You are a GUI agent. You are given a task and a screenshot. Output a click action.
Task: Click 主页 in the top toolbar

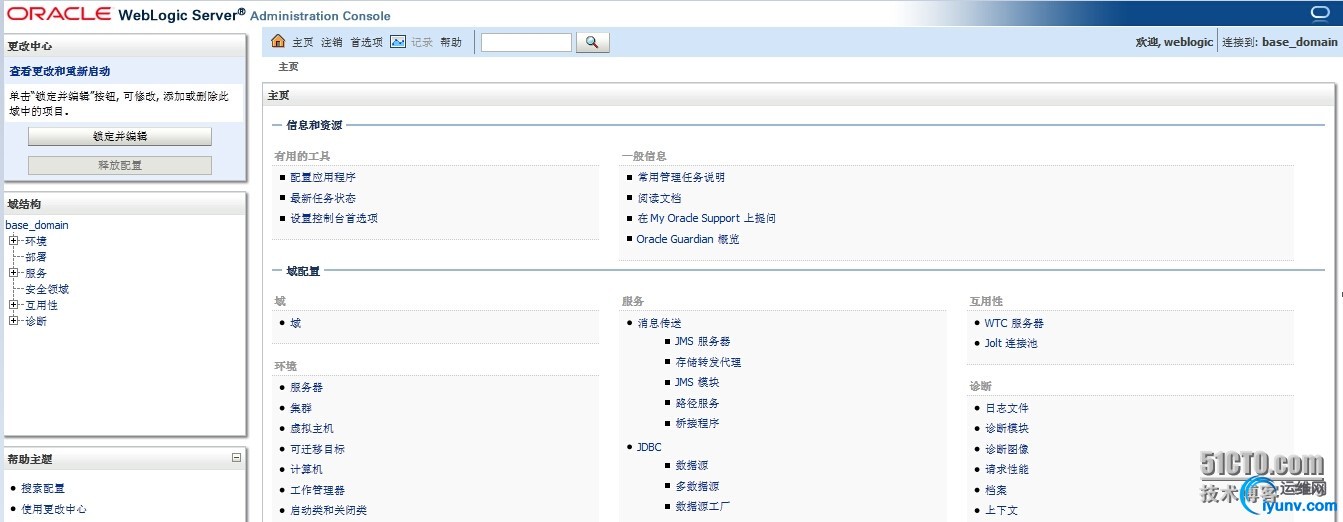pyautogui.click(x=303, y=42)
